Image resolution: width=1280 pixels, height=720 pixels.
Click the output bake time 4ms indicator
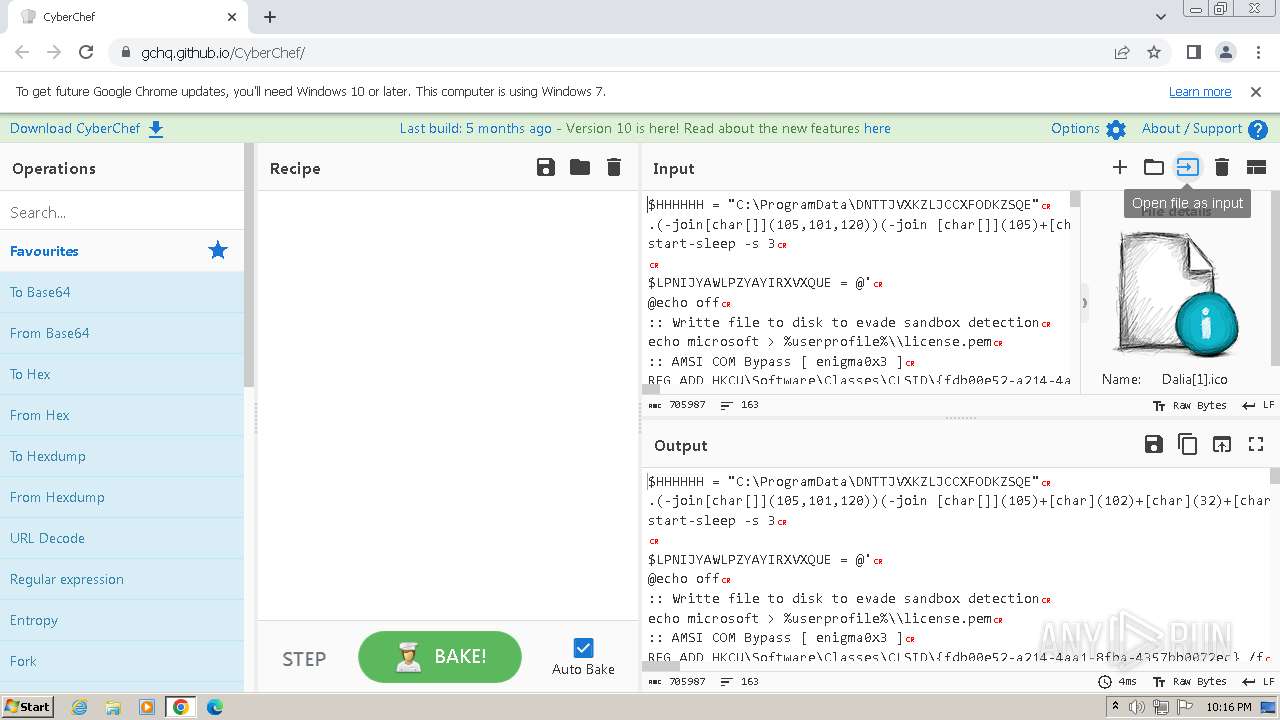click(x=1117, y=681)
